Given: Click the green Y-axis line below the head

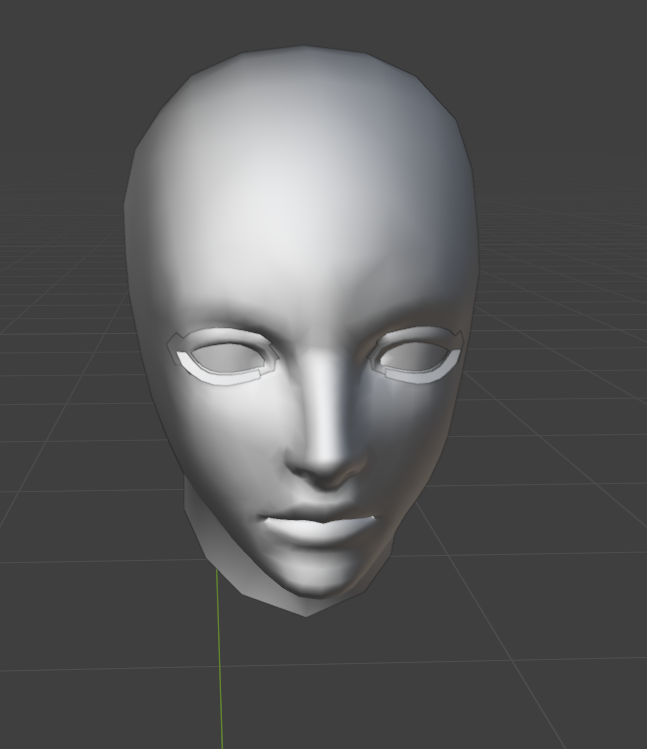Looking at the screenshot, I should pos(220,659).
